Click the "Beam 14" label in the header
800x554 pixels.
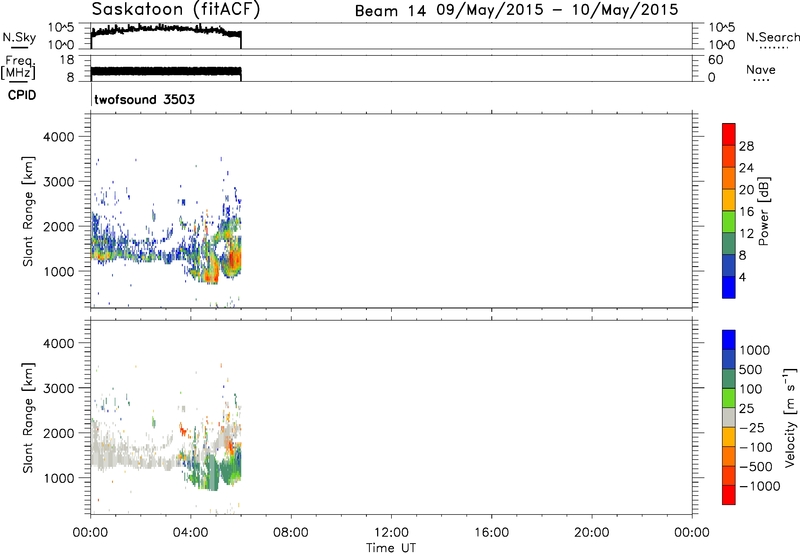pyautogui.click(x=390, y=11)
